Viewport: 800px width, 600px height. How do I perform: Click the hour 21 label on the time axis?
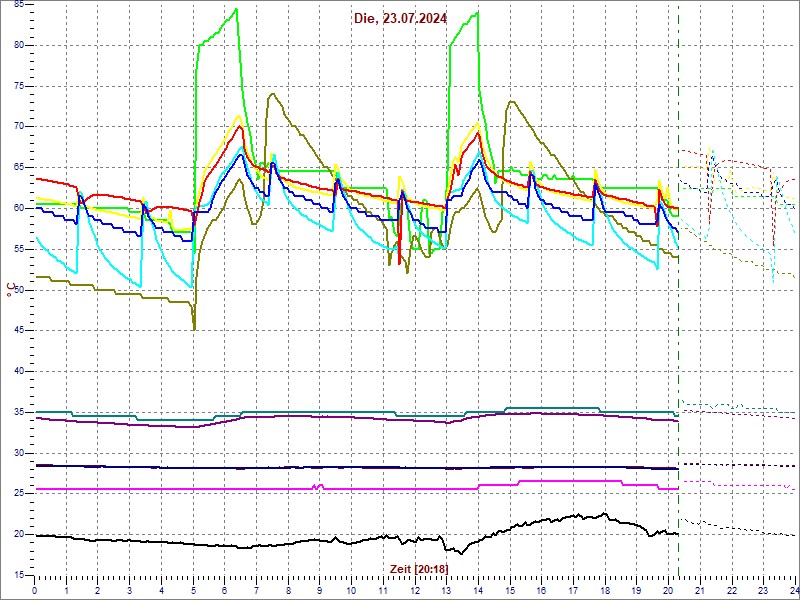(701, 590)
